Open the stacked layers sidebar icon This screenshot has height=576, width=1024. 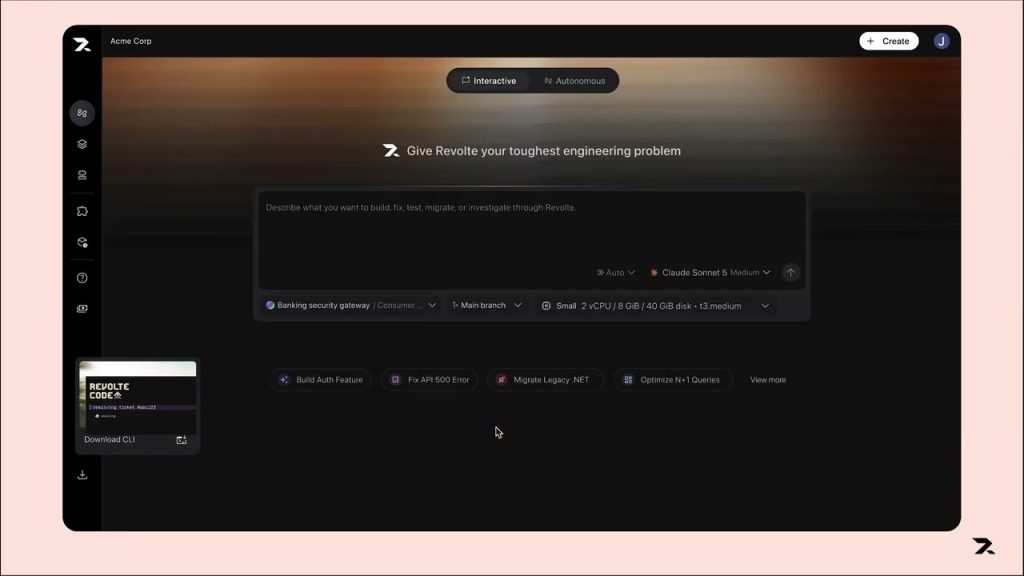coord(82,144)
